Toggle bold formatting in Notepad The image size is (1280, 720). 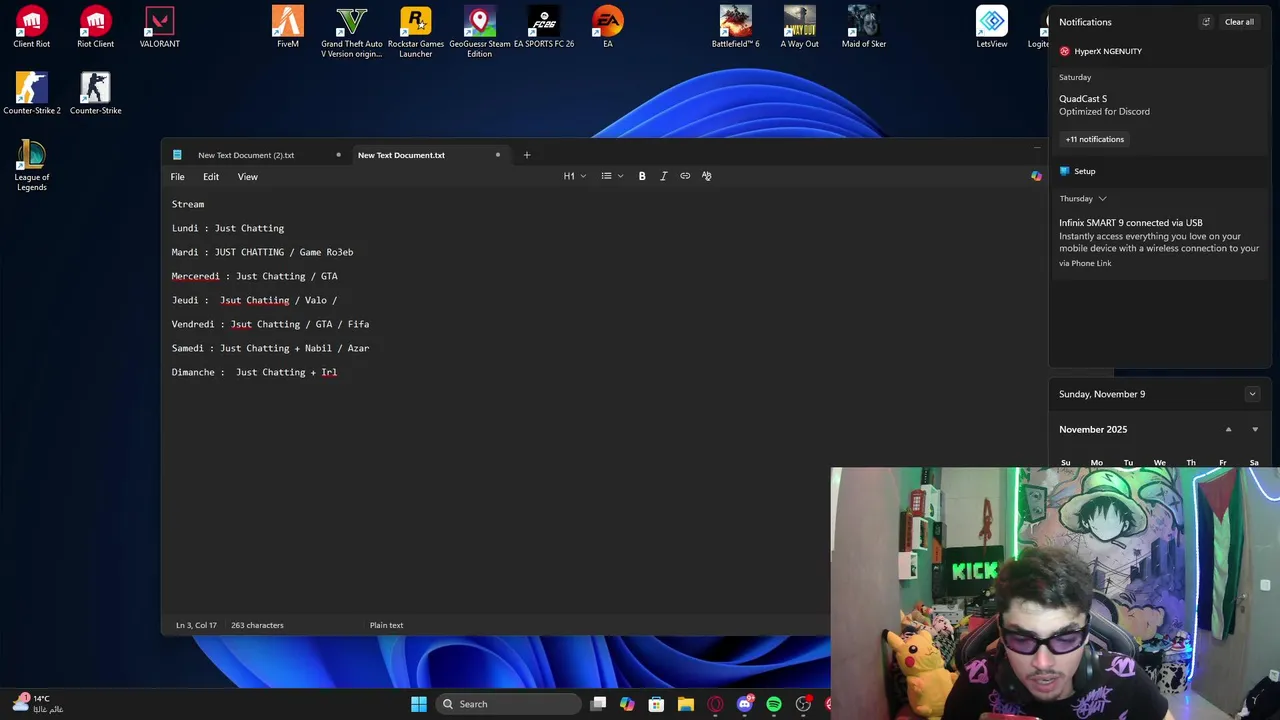tap(642, 176)
